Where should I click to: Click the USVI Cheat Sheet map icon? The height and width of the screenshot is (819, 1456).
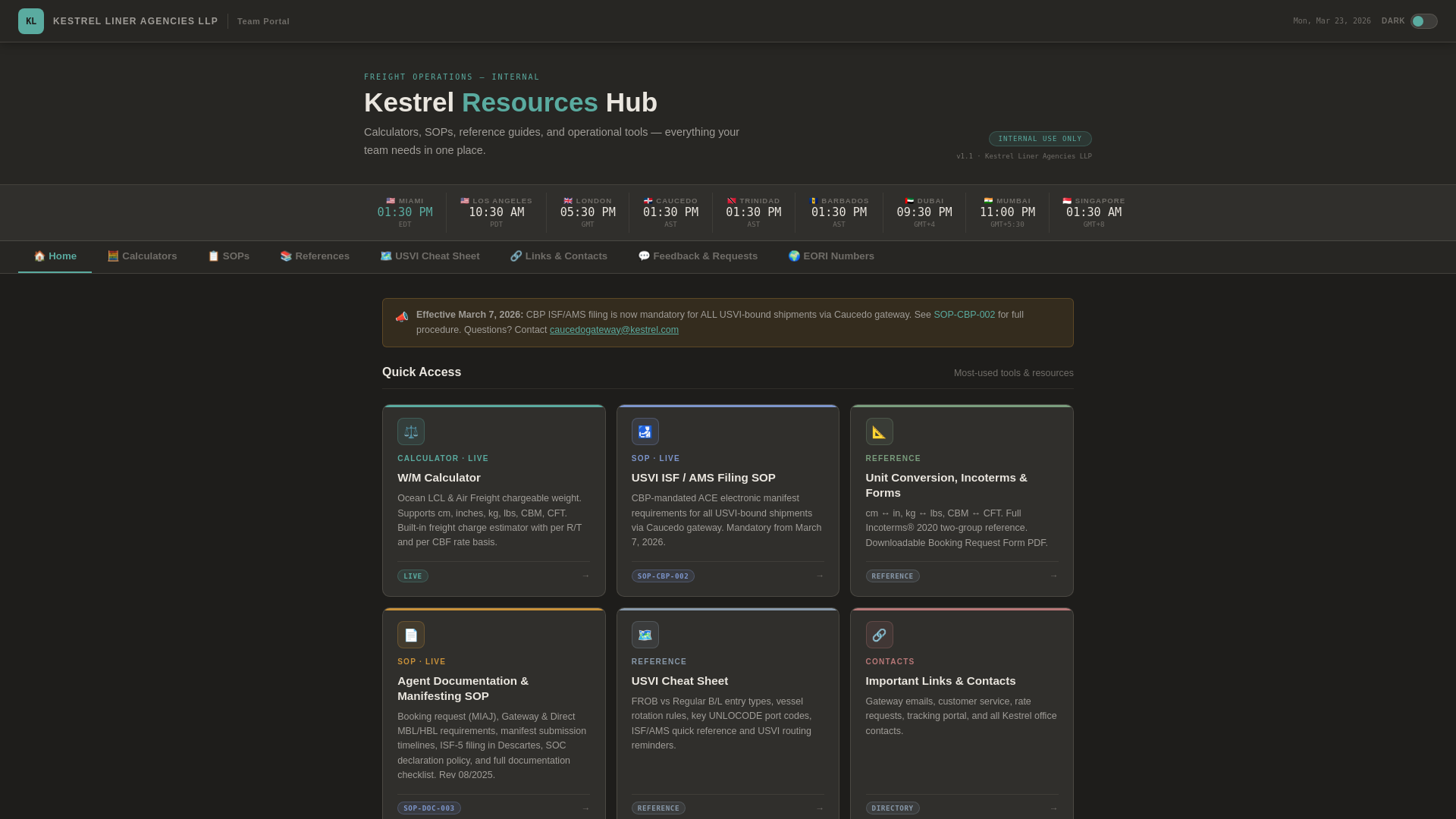[x=645, y=635]
